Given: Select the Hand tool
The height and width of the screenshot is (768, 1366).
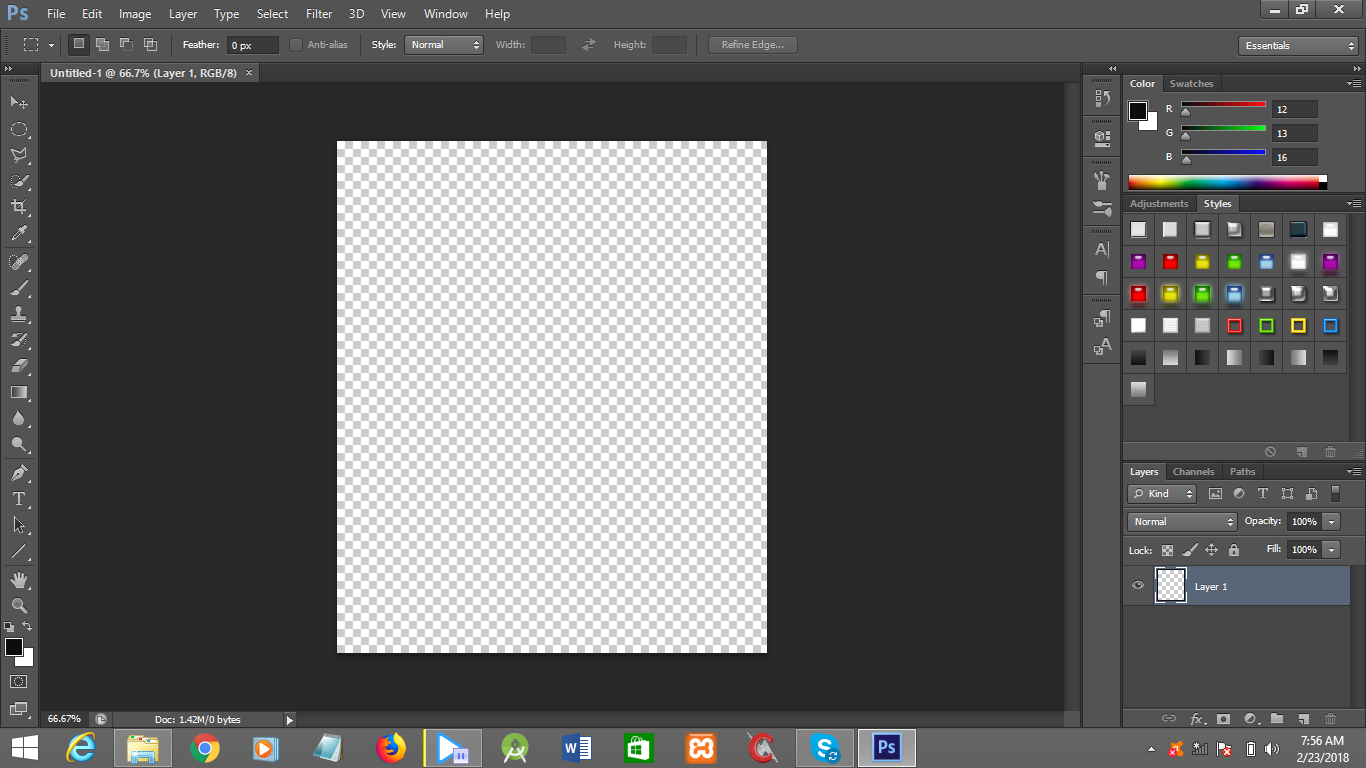Looking at the screenshot, I should tap(19, 579).
